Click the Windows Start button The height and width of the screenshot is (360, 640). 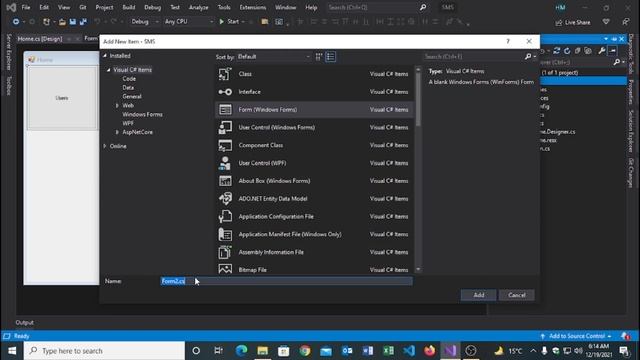click(x=12, y=351)
